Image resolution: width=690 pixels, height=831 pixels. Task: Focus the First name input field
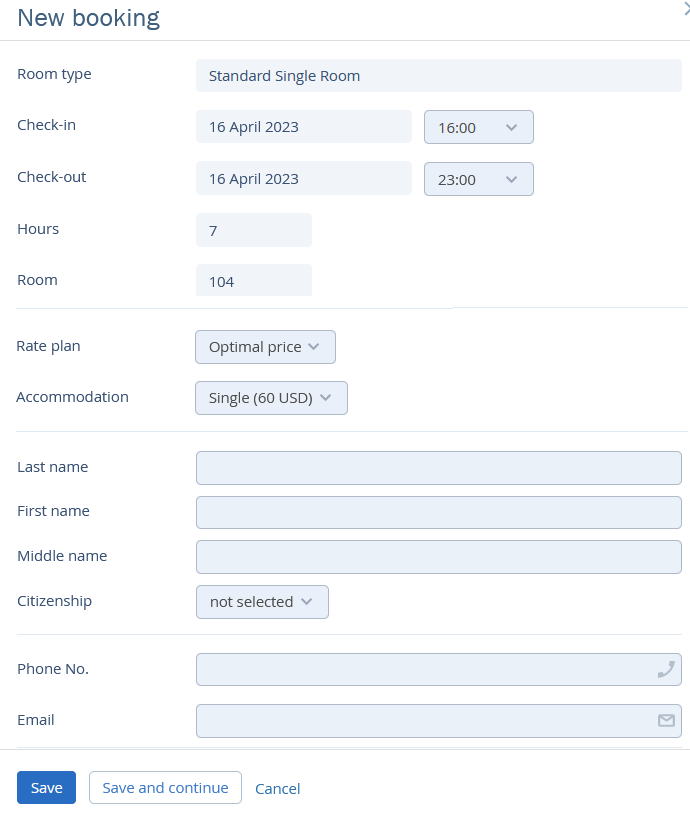439,512
